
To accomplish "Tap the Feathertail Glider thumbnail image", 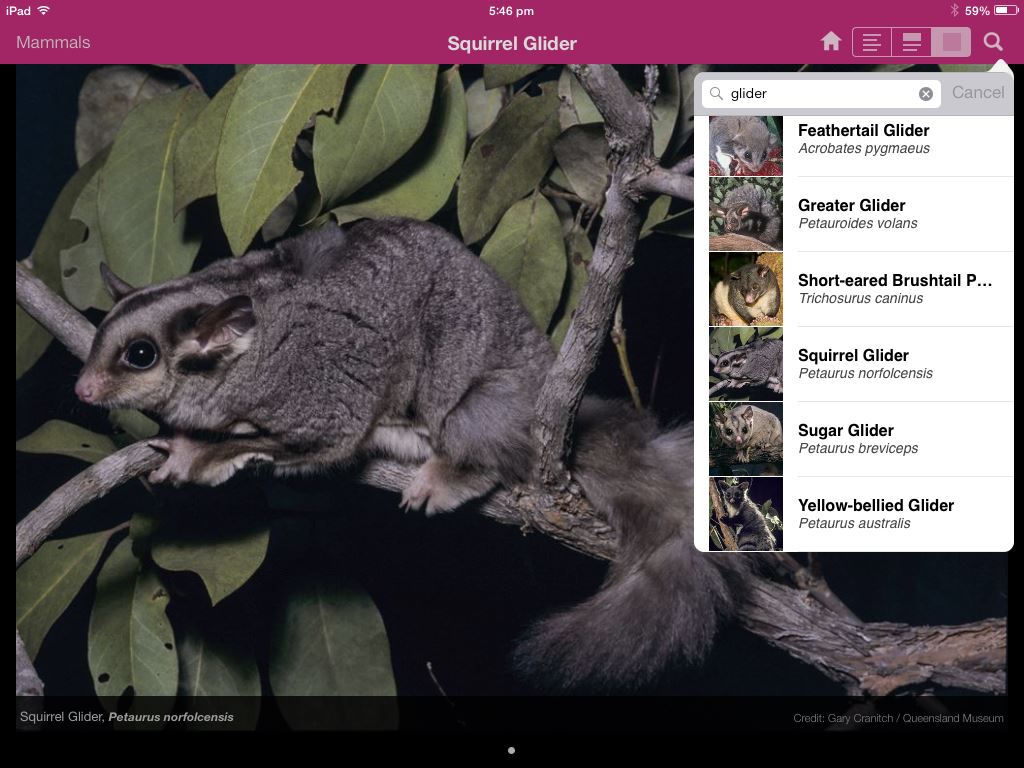I will [x=746, y=145].
